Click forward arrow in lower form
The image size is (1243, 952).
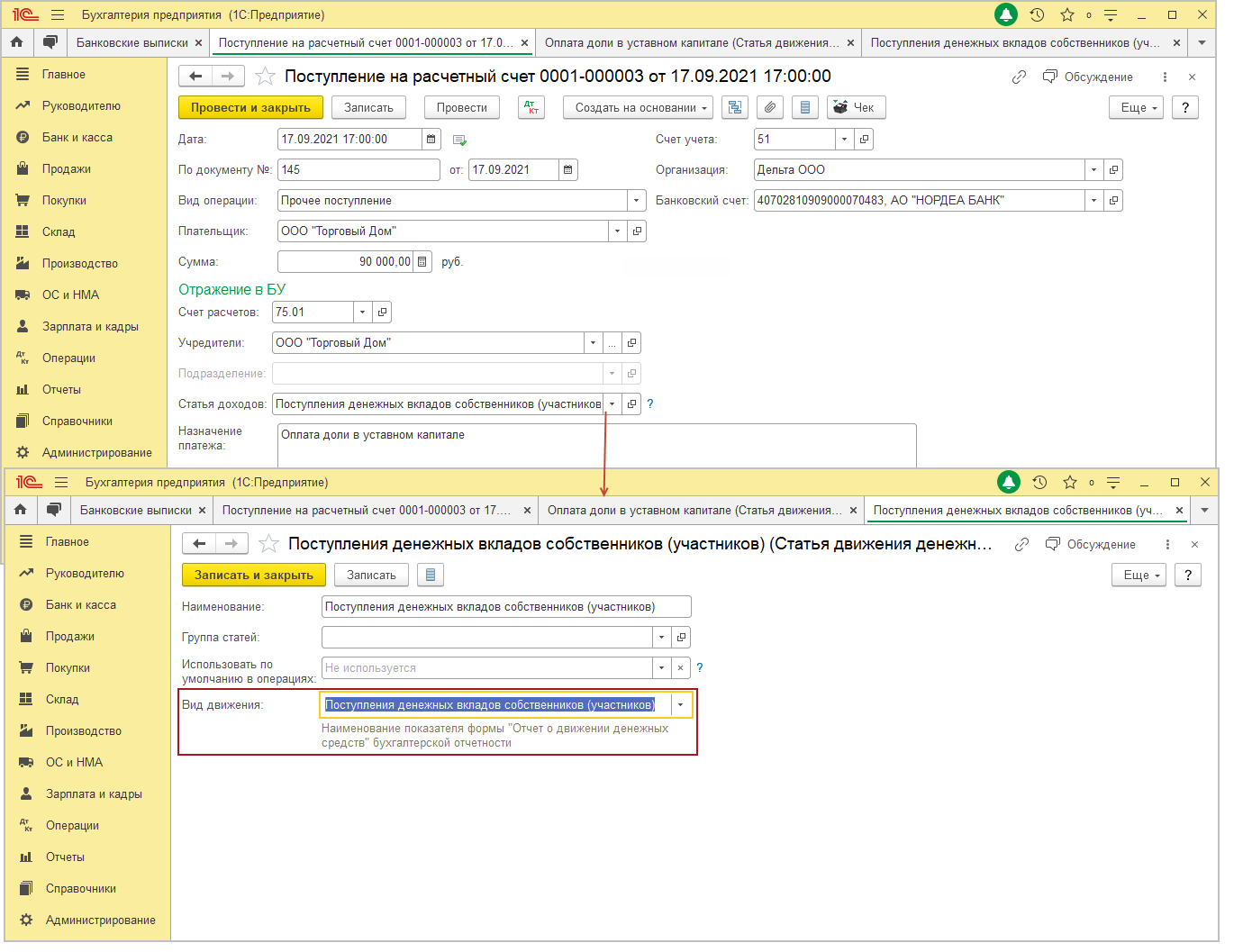231,543
